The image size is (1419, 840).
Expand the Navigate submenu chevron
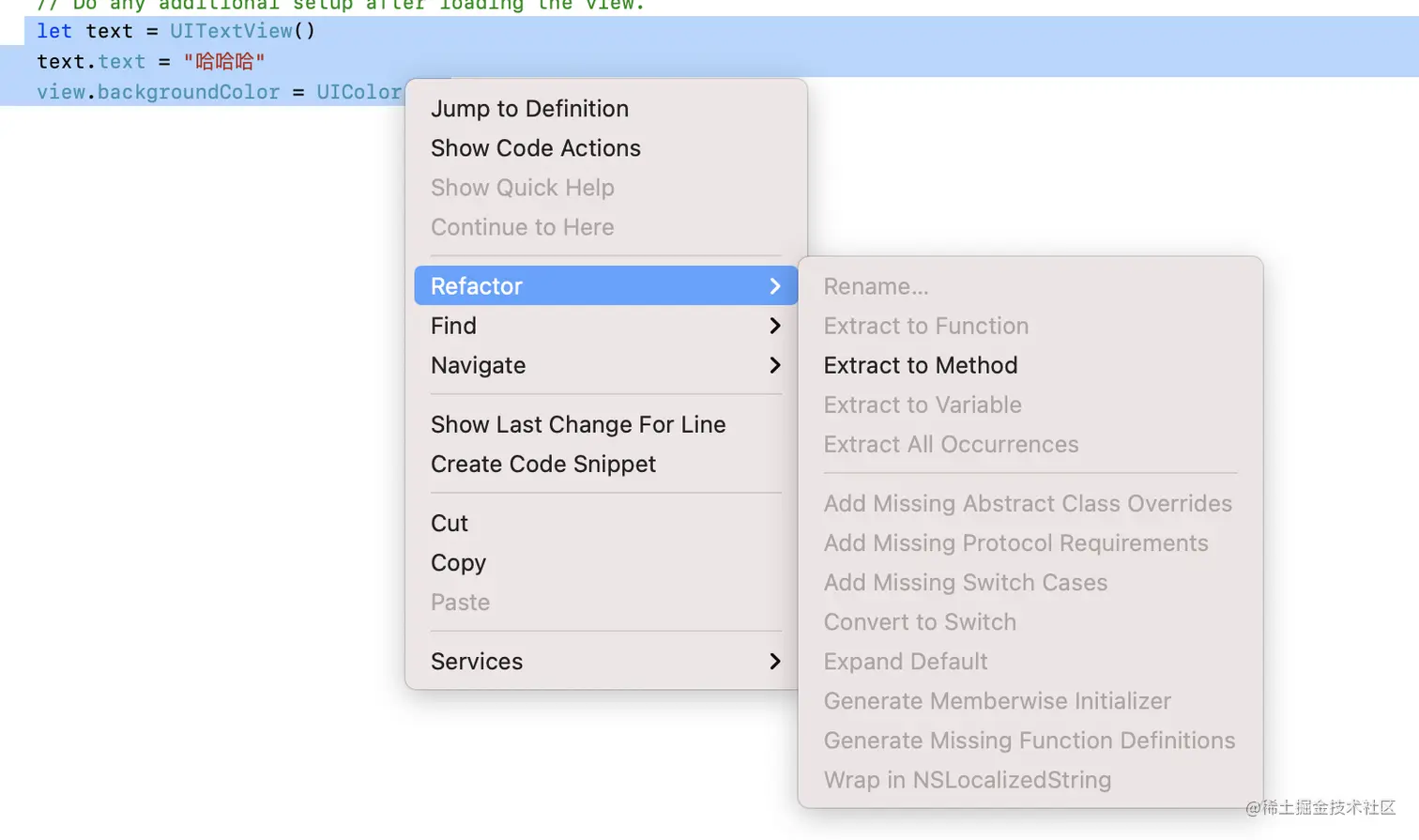(775, 365)
